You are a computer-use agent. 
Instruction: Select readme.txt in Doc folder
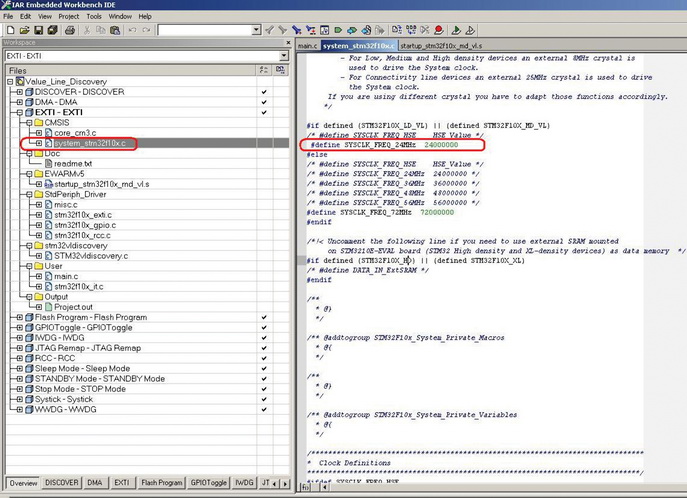pos(73,164)
